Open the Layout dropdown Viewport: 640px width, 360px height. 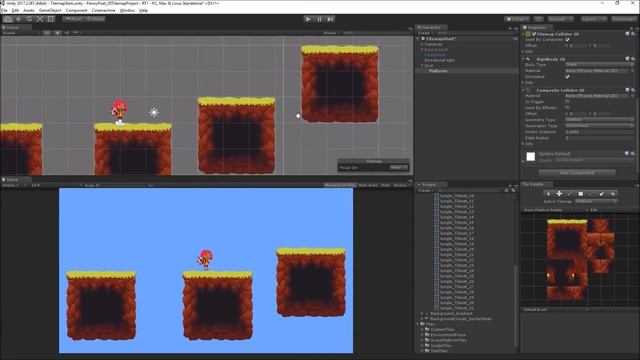point(623,19)
